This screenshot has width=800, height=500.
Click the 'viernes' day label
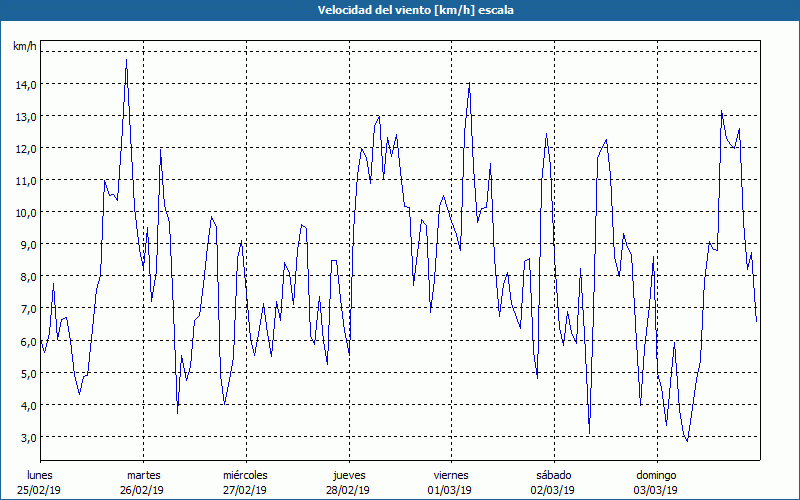pos(451,475)
